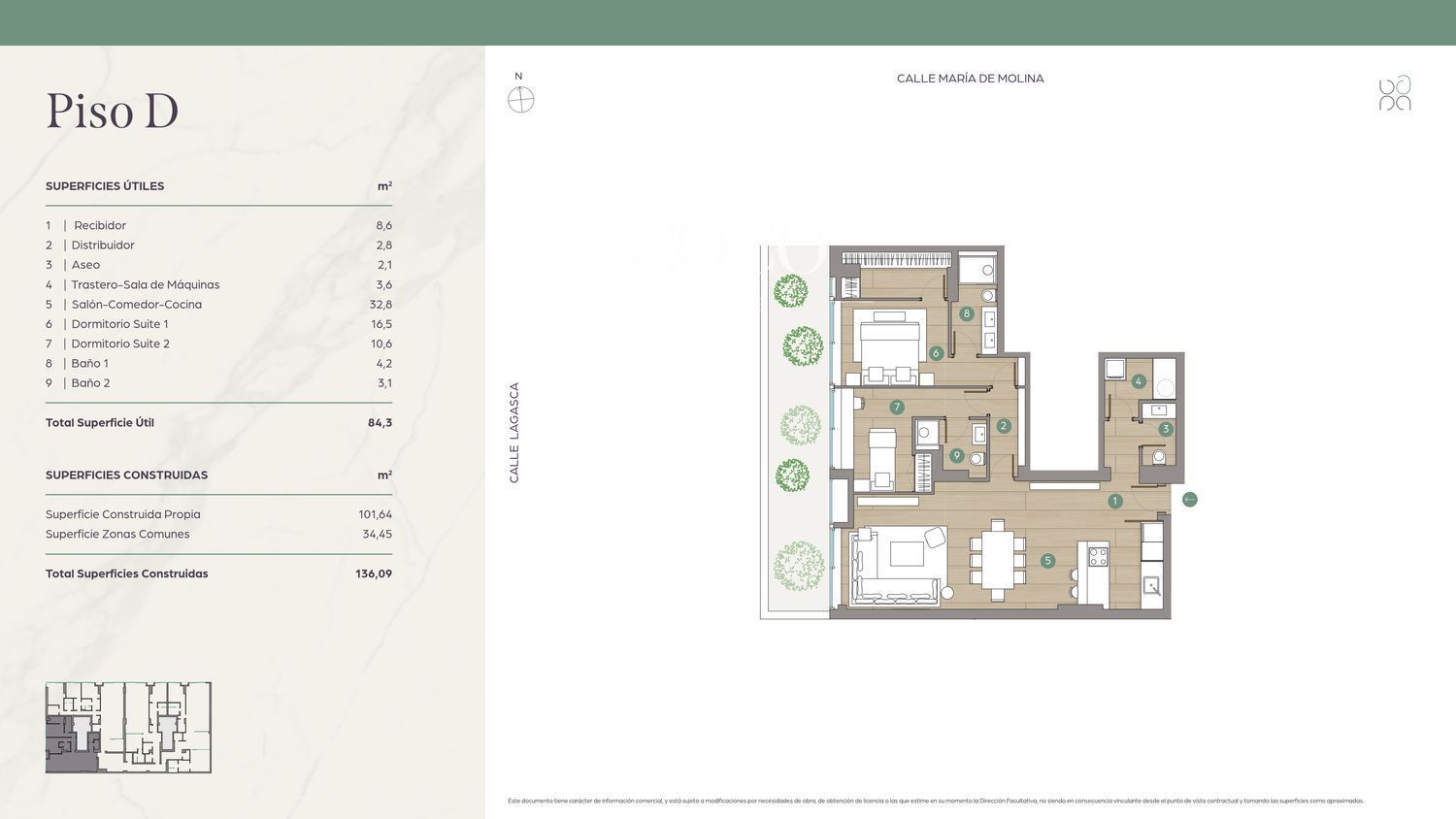The width and height of the screenshot is (1456, 819).
Task: Click room marker 6 in master bedroom
Action: point(936,353)
